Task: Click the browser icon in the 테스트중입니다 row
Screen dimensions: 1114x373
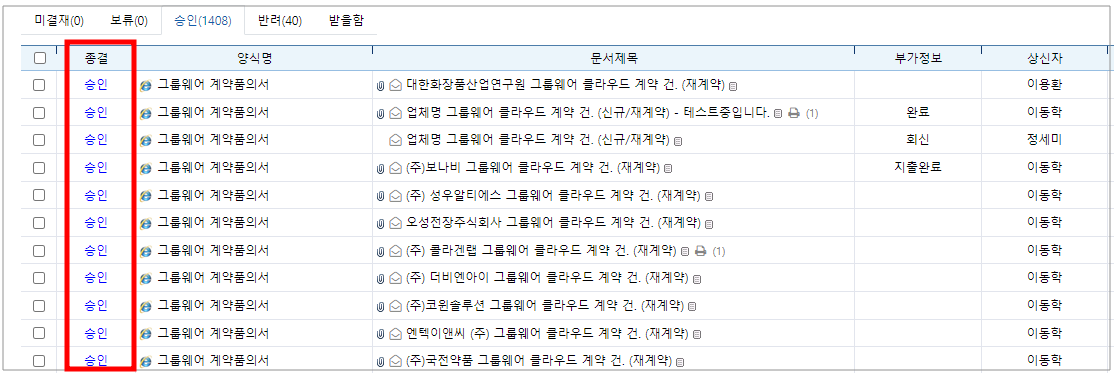Action: (x=146, y=113)
